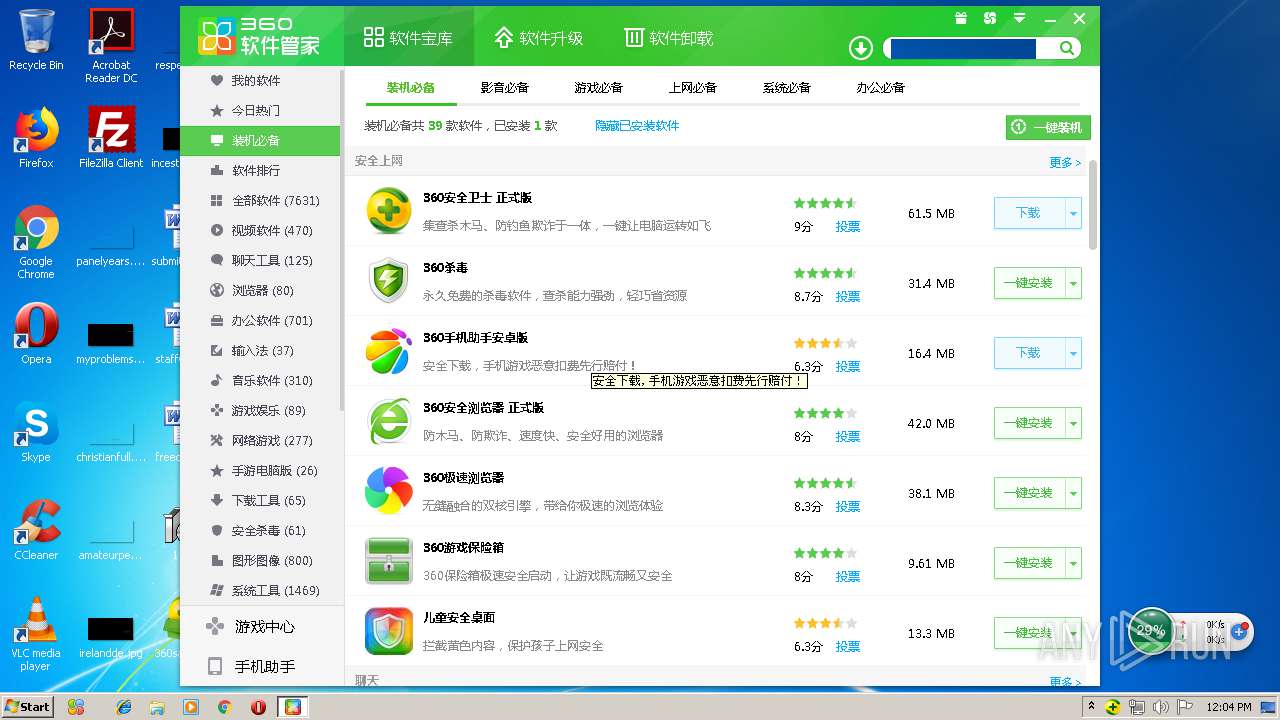Image resolution: width=1280 pixels, height=720 pixels.
Task: Expand dropdown arrow beside 360游戏保险箱 一键安装
Action: click(x=1074, y=563)
